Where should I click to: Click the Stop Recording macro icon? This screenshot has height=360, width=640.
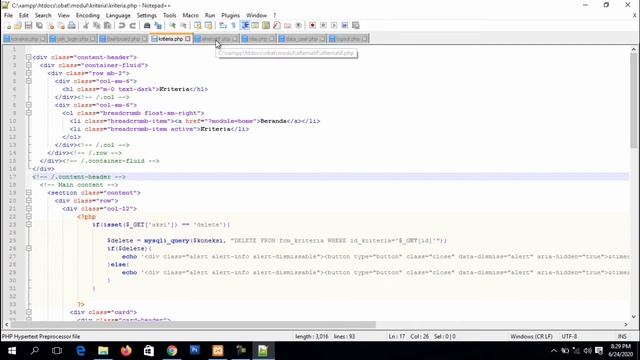click(323, 26)
